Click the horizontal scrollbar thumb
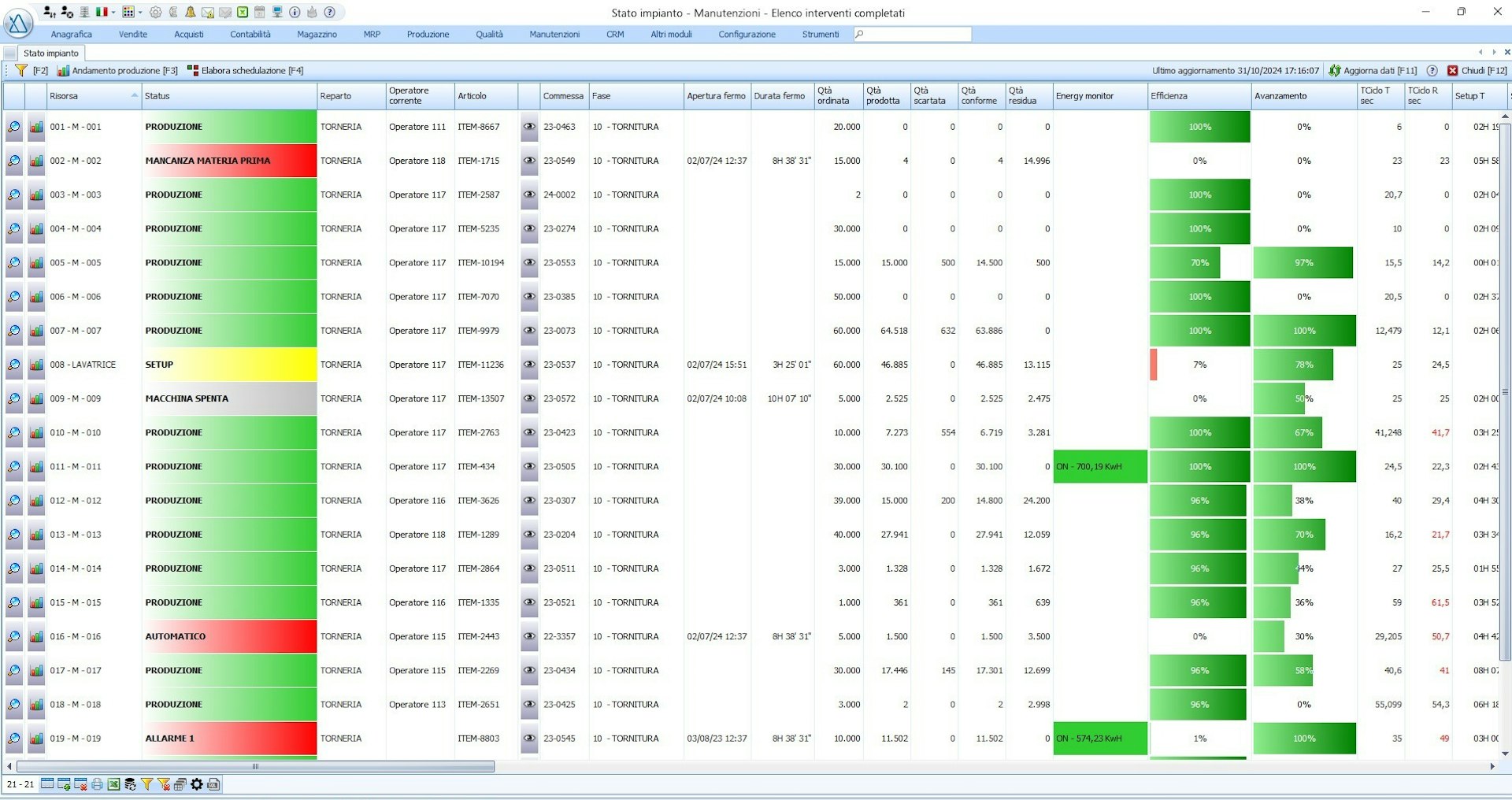The image size is (1512, 800). point(255,766)
